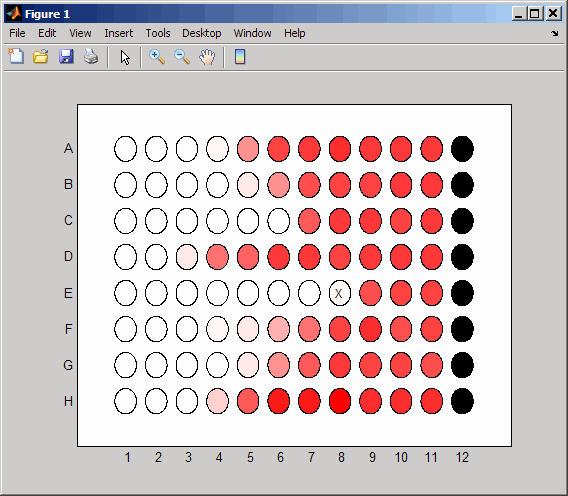Click the white well A1
This screenshot has width=568, height=496.
[x=125, y=149]
